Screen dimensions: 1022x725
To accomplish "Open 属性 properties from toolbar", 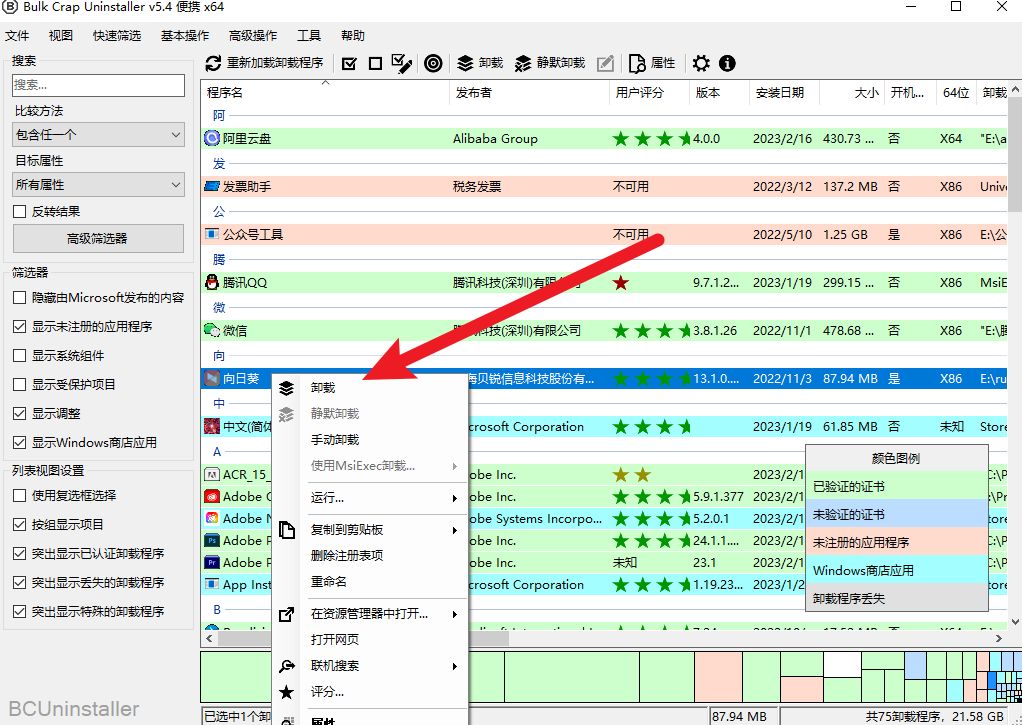I will (652, 63).
